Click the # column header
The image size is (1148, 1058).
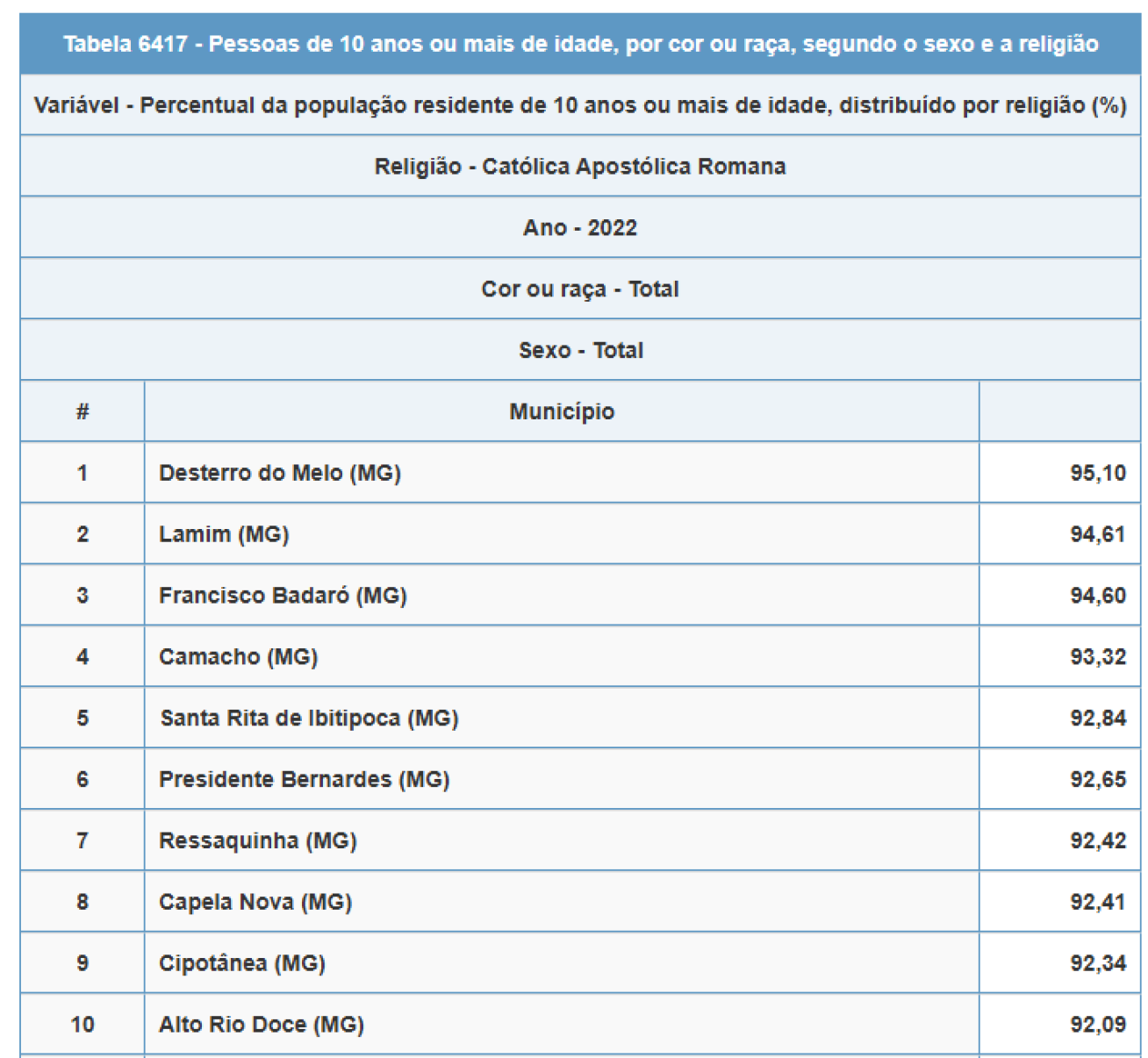pyautogui.click(x=83, y=411)
